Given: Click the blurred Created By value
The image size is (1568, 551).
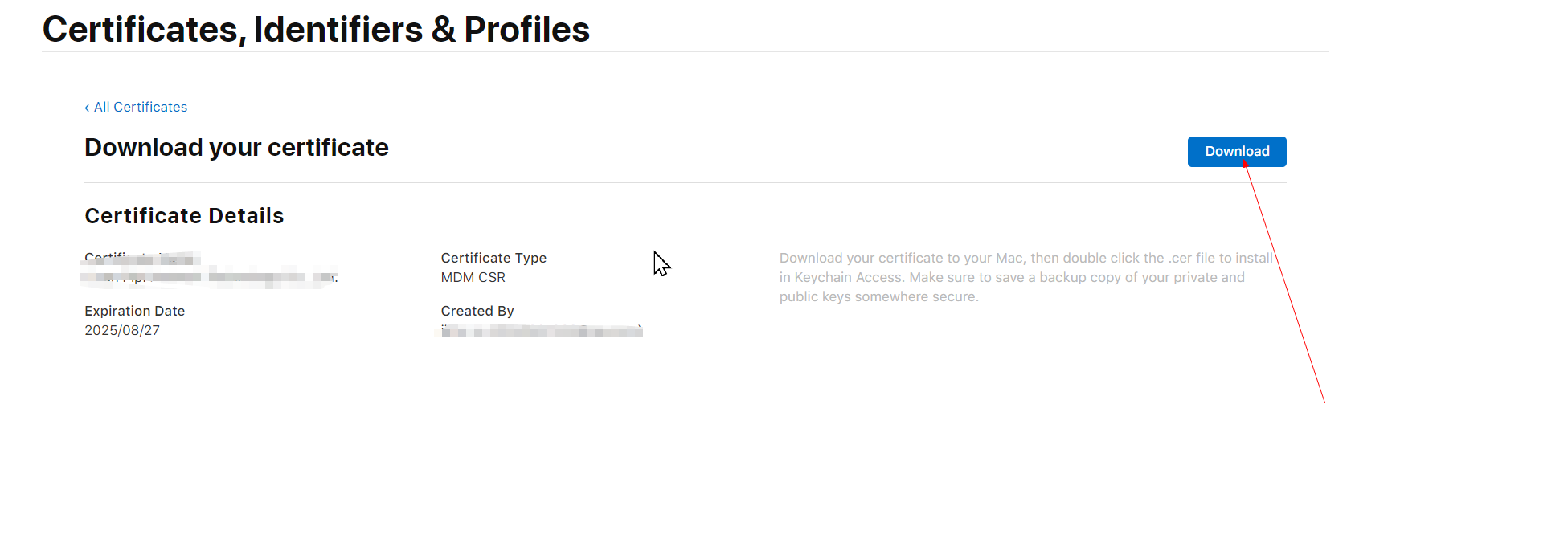Looking at the screenshot, I should (542, 331).
